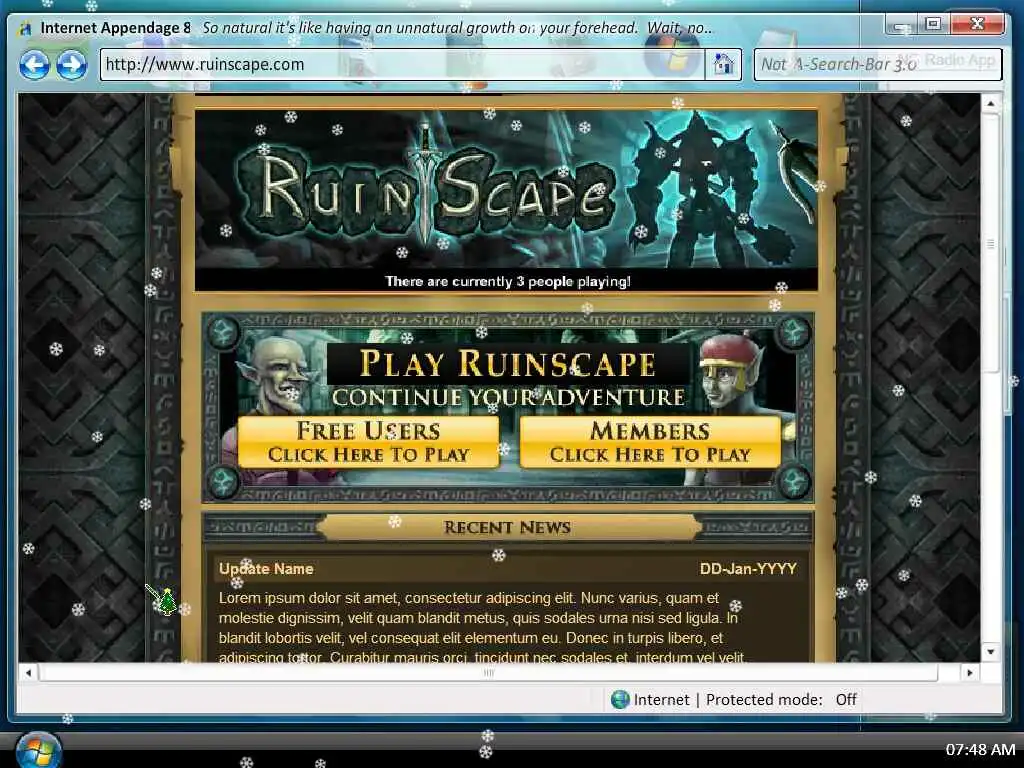The height and width of the screenshot is (768, 1024).
Task: Click the Internet zone status label
Action: 662,699
